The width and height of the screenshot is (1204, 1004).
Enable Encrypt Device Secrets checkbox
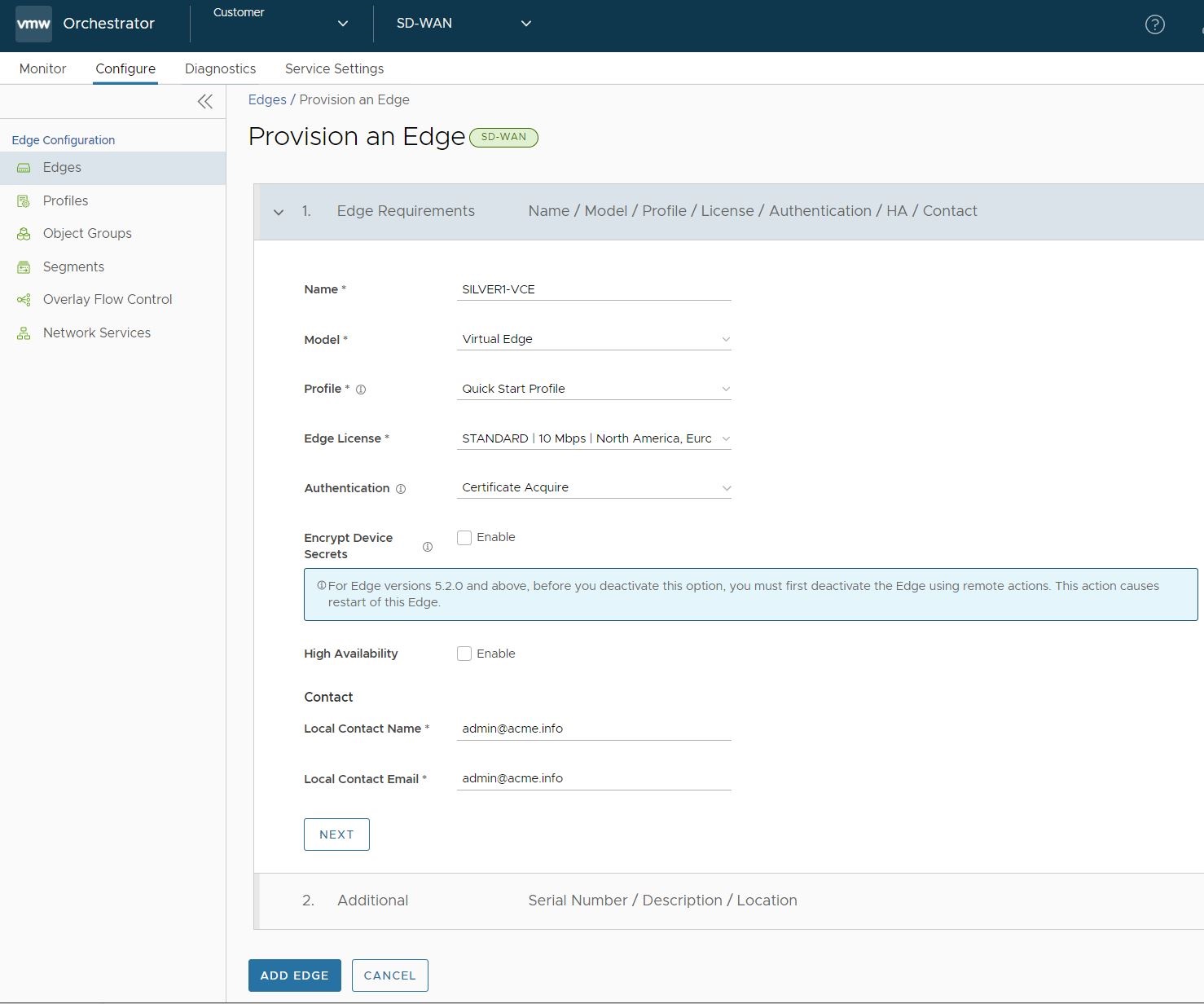click(464, 538)
